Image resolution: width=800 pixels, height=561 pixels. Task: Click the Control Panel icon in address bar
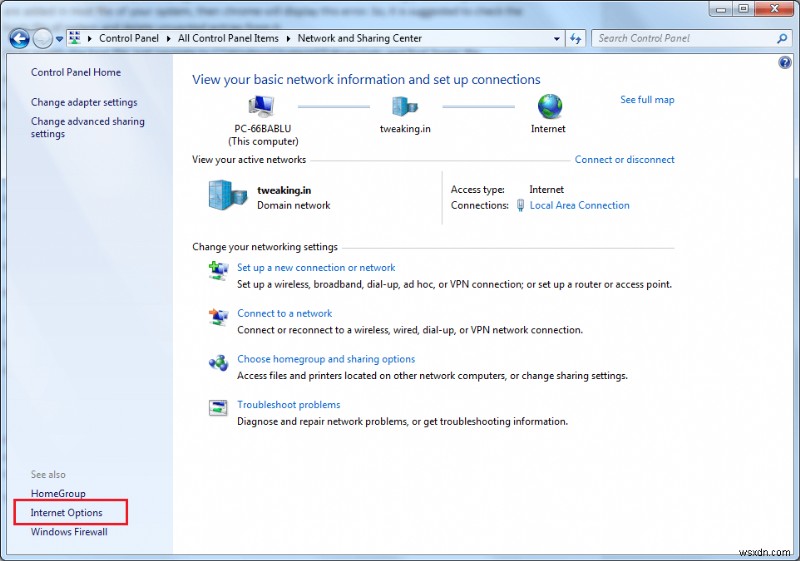pos(75,38)
